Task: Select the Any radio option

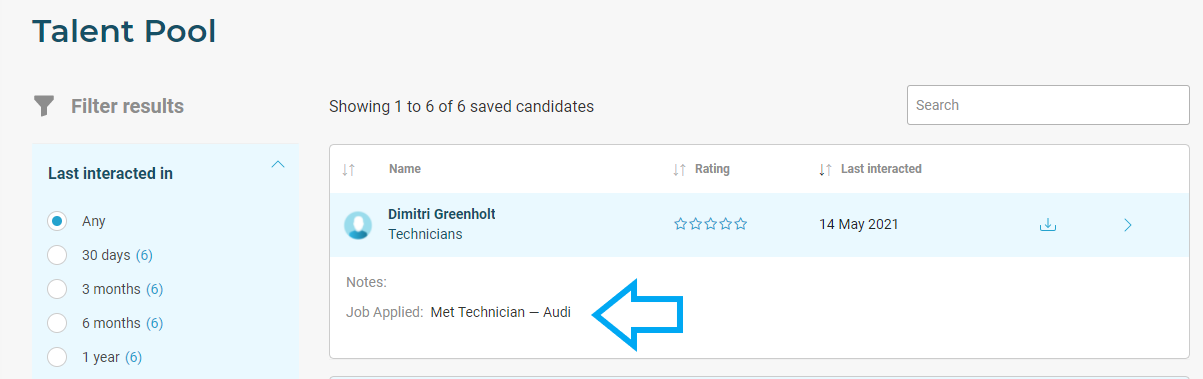Action: 58,221
